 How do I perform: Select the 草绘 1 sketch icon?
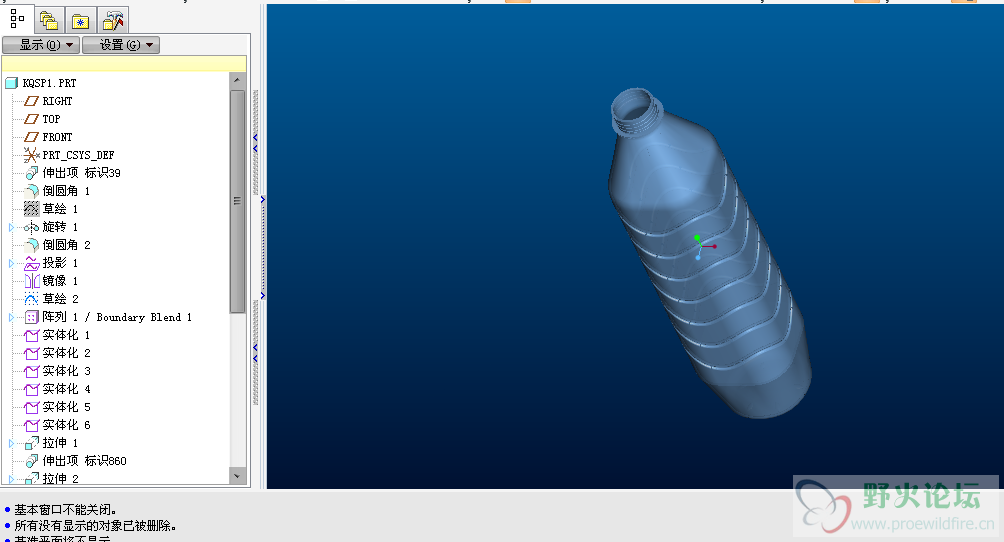(31, 209)
